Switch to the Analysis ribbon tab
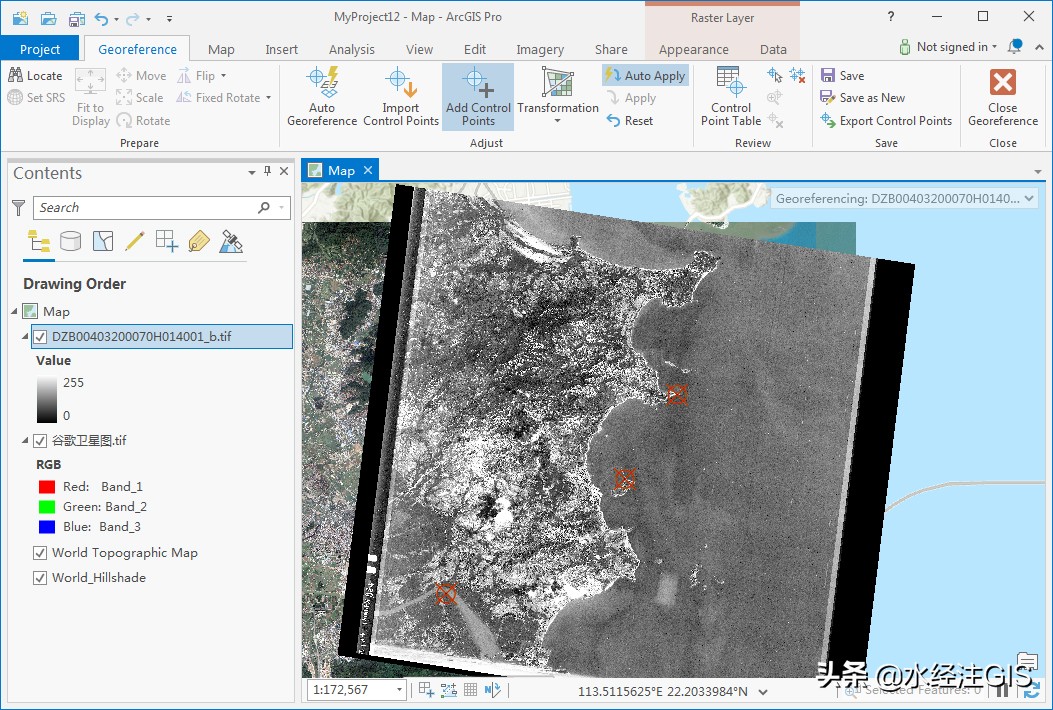This screenshot has height=710, width=1053. [351, 50]
